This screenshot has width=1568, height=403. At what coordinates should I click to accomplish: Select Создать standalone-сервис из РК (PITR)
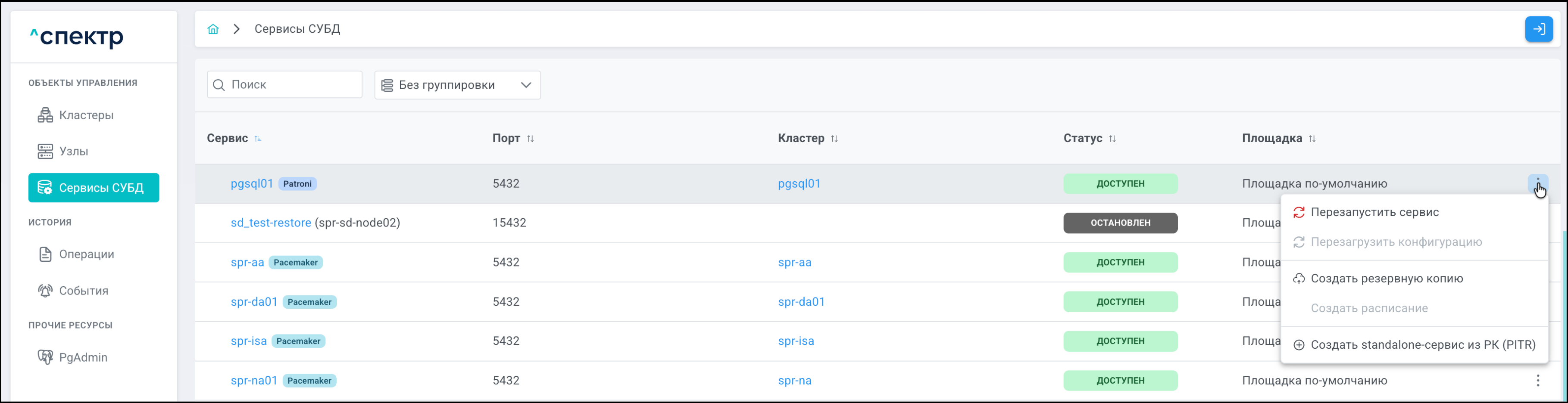pos(1422,344)
